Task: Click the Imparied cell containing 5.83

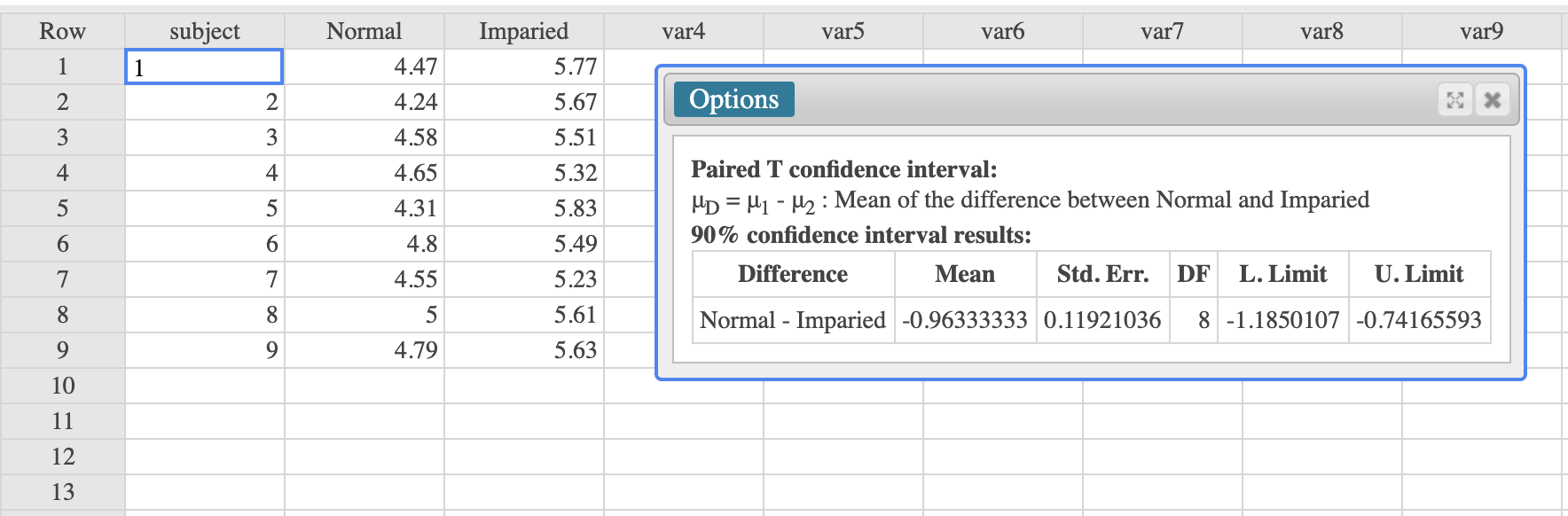Action: coord(523,208)
